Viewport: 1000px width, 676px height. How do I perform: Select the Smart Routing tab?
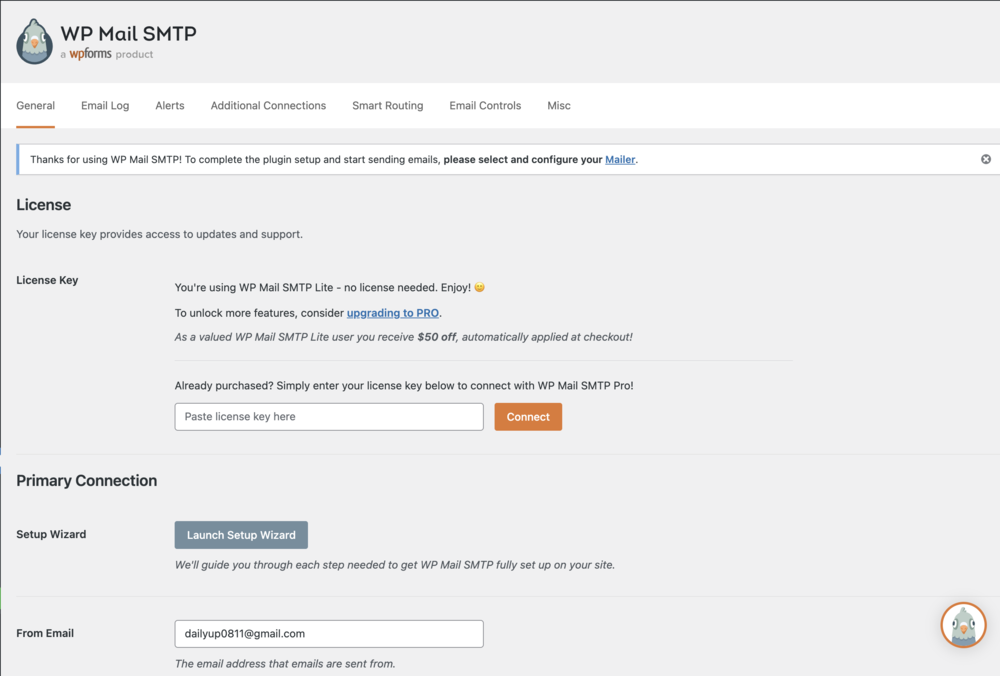388,106
